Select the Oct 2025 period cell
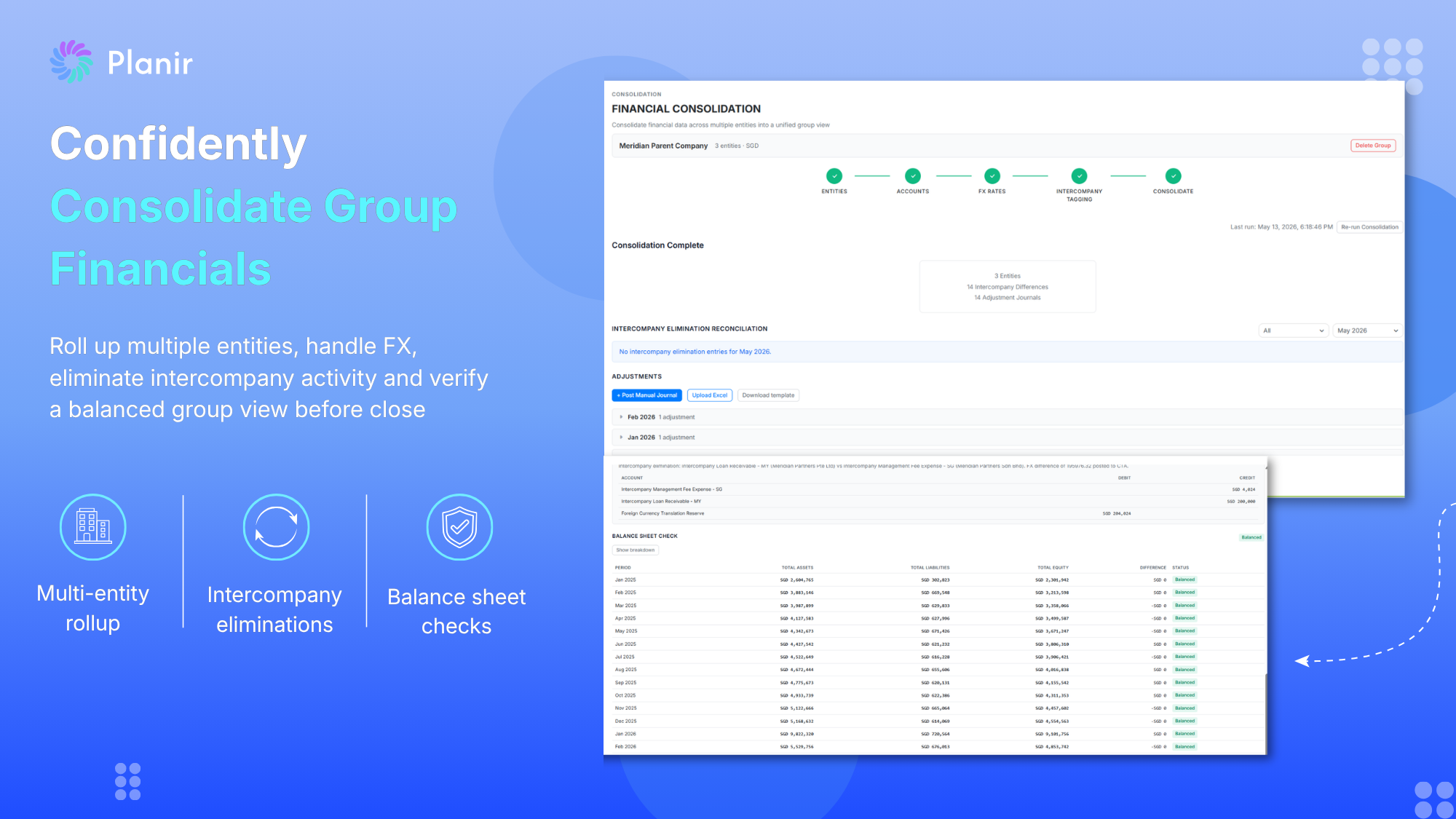The height and width of the screenshot is (819, 1456). coord(625,695)
